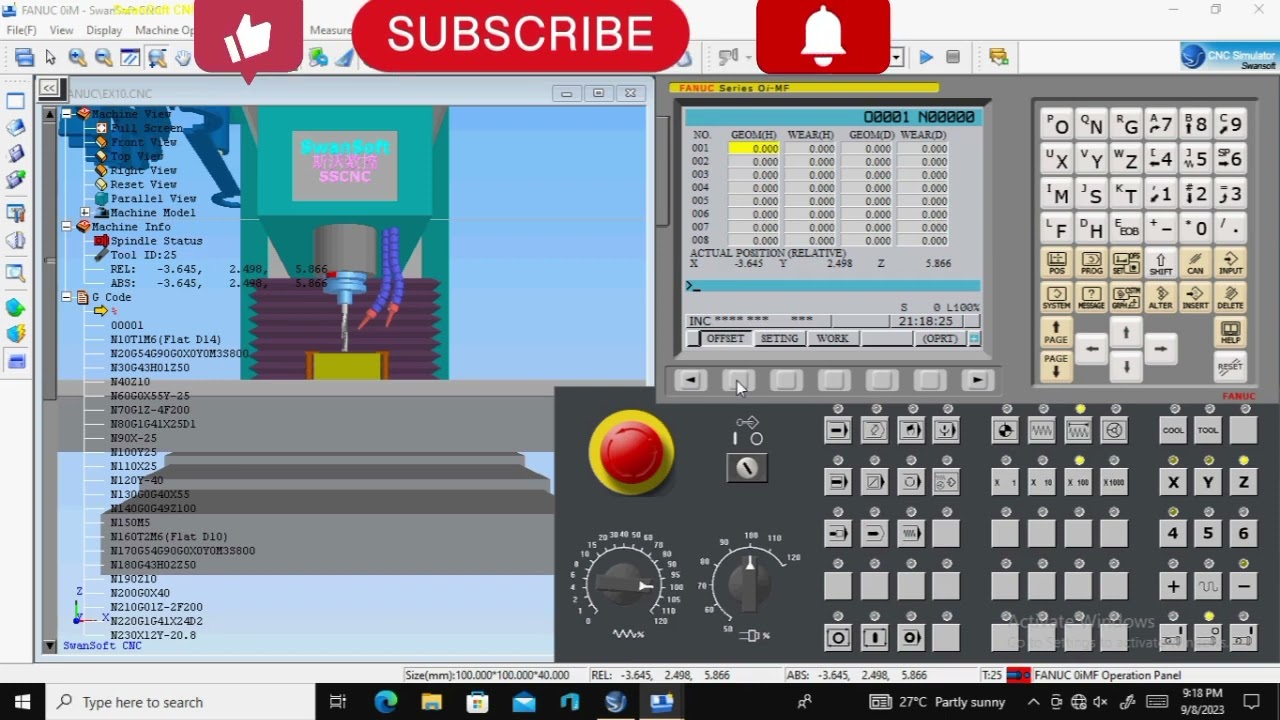The width and height of the screenshot is (1280, 720).
Task: Collapse the Machine Info tree node
Action: pyautogui.click(x=67, y=227)
